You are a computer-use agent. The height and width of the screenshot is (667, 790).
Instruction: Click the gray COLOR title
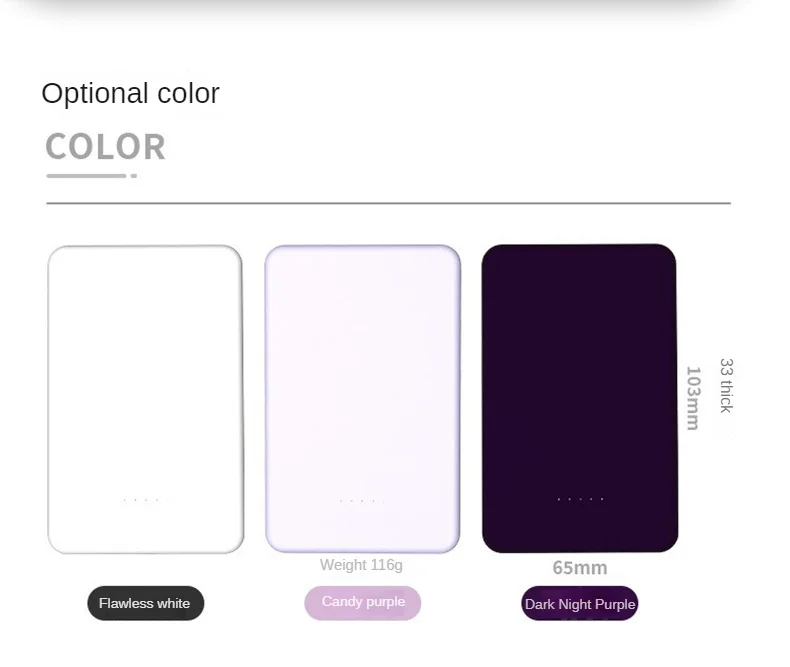[105, 147]
